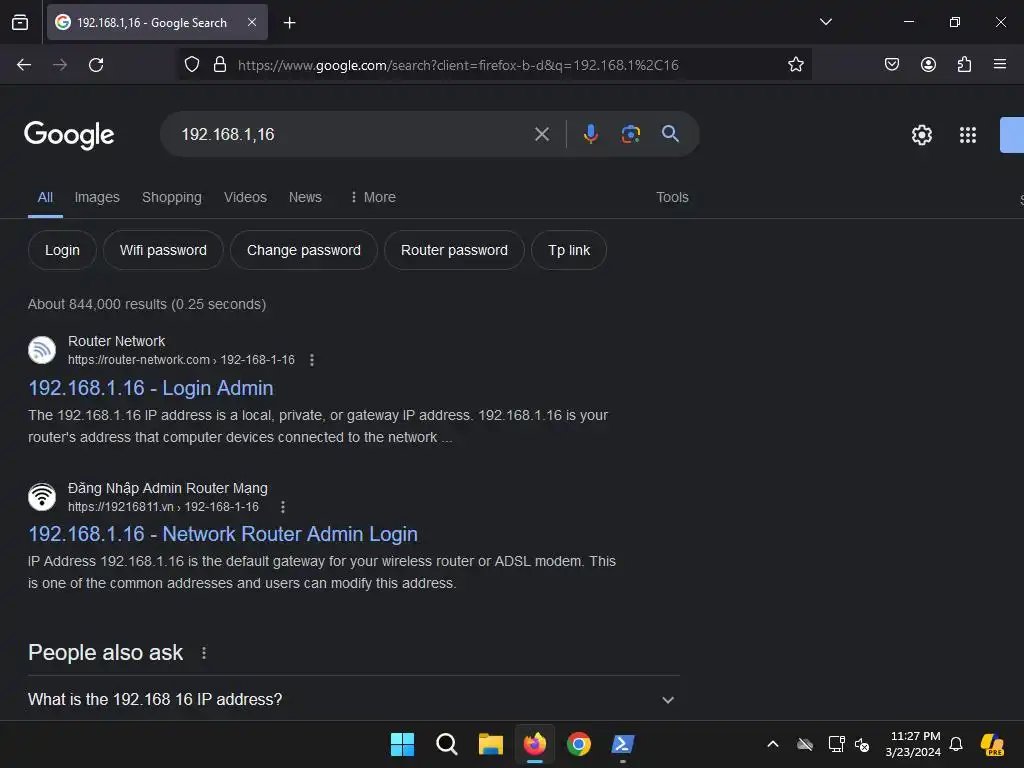Screen dimensions: 1024x768
Task: Show site security lock info
Action: click(220, 65)
